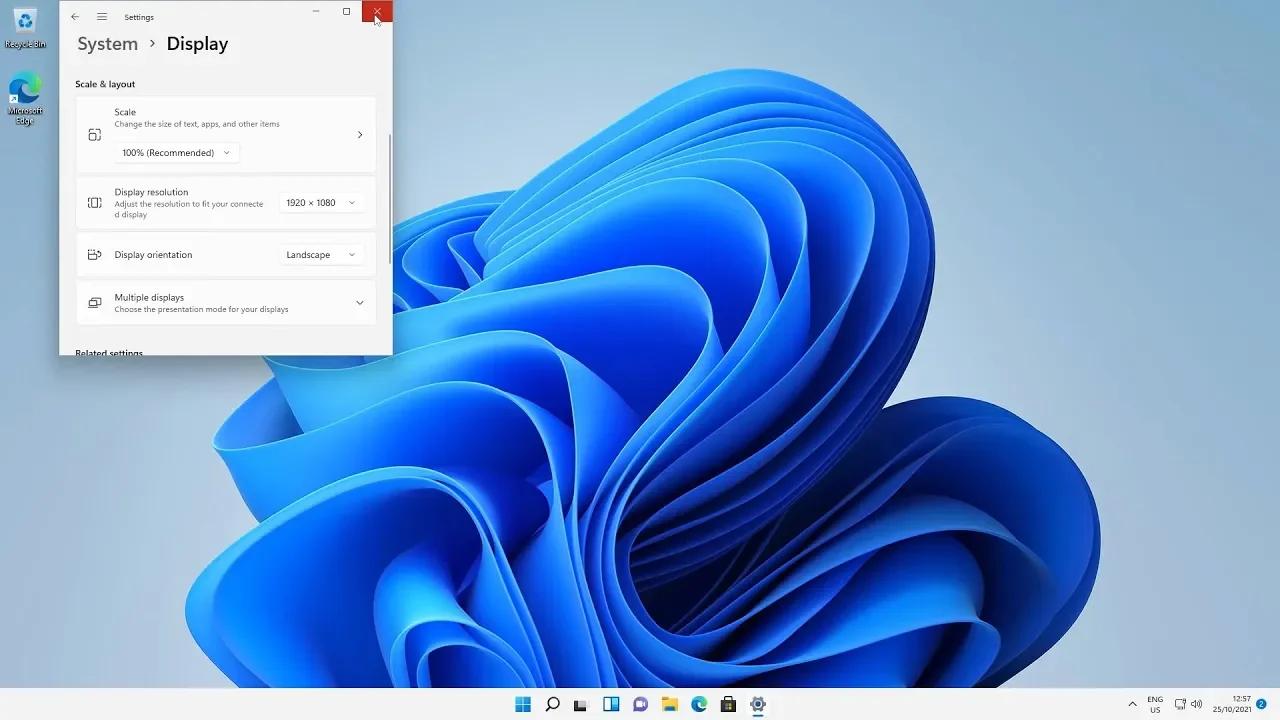
Task: Open the Start menu
Action: point(523,704)
